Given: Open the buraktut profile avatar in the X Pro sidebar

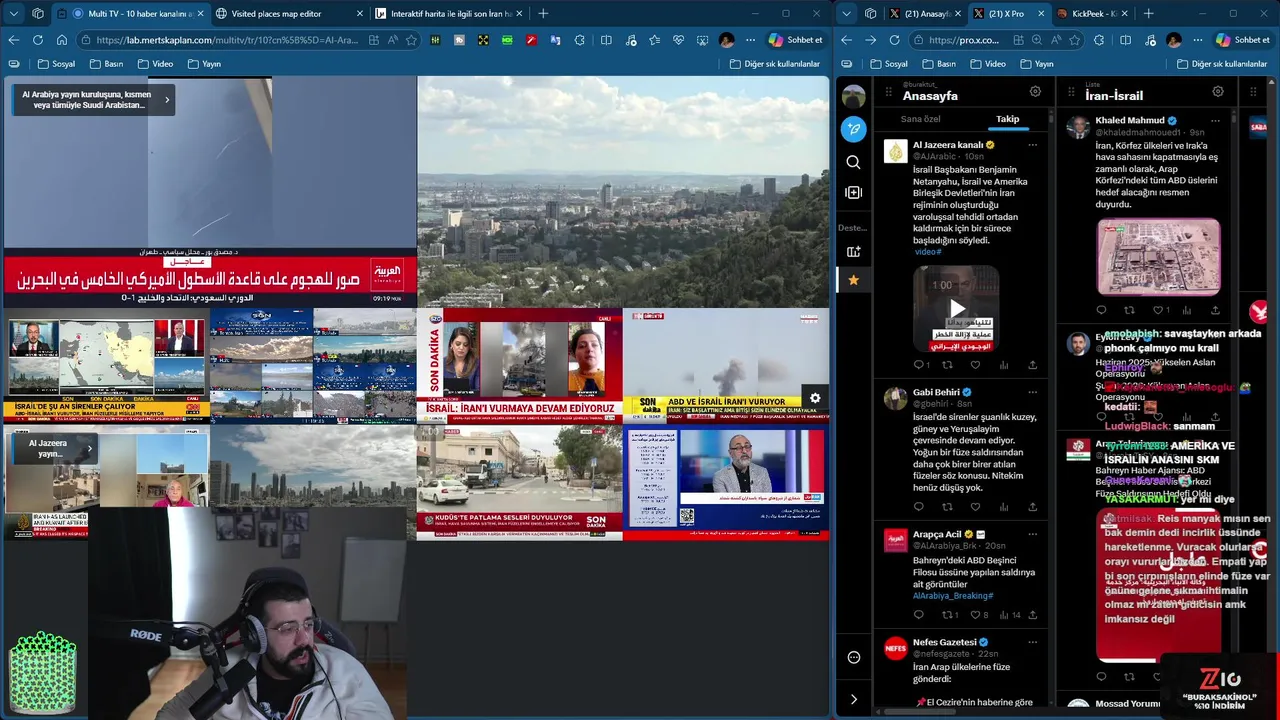Looking at the screenshot, I should coord(853,96).
